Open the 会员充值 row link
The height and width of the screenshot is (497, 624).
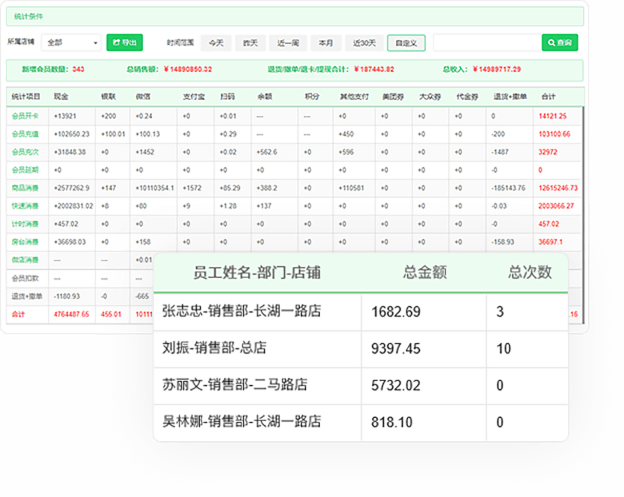(25, 134)
